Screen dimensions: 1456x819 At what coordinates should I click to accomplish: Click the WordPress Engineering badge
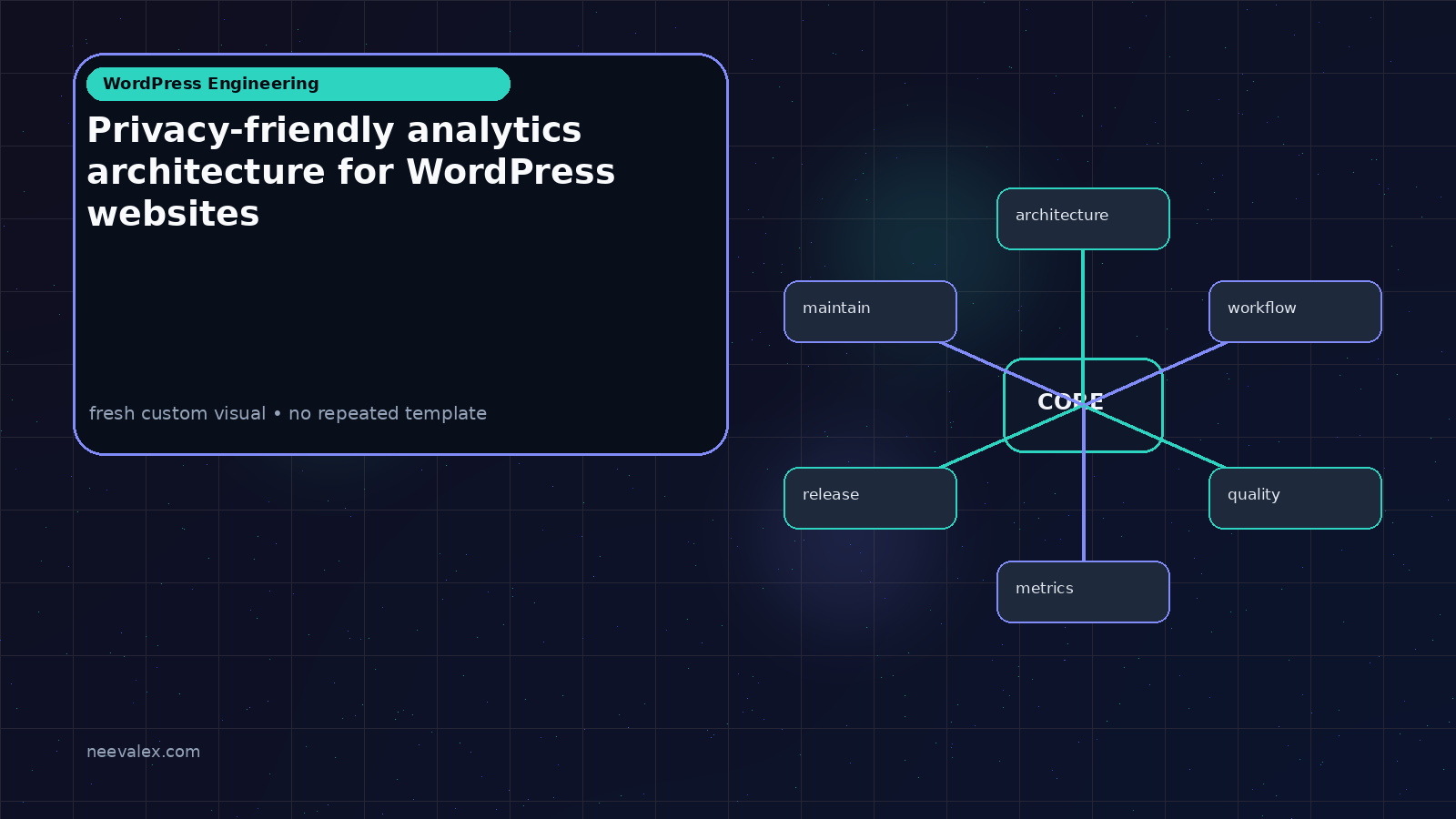(298, 84)
